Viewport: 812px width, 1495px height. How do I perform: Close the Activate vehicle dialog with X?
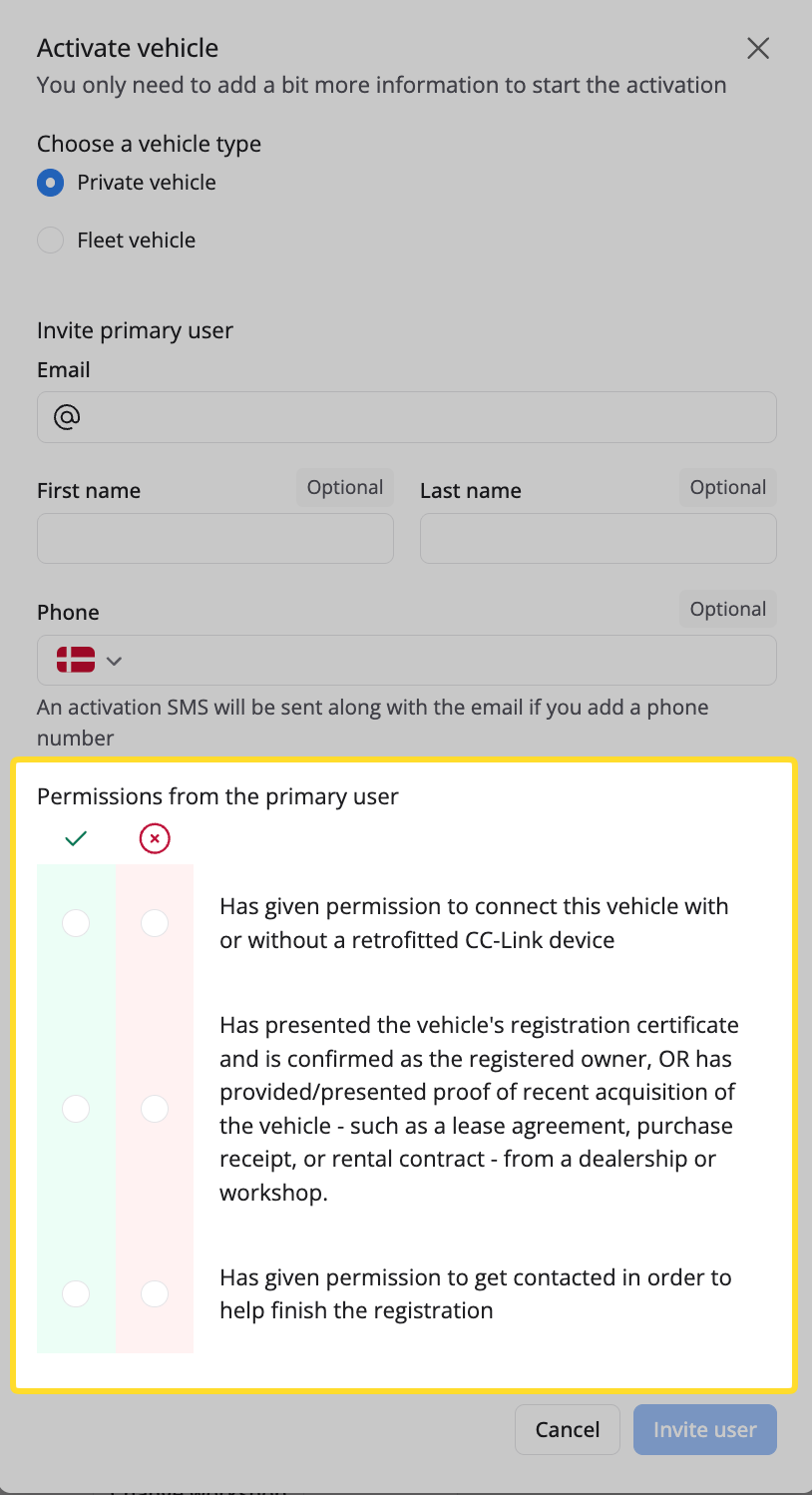click(x=758, y=48)
